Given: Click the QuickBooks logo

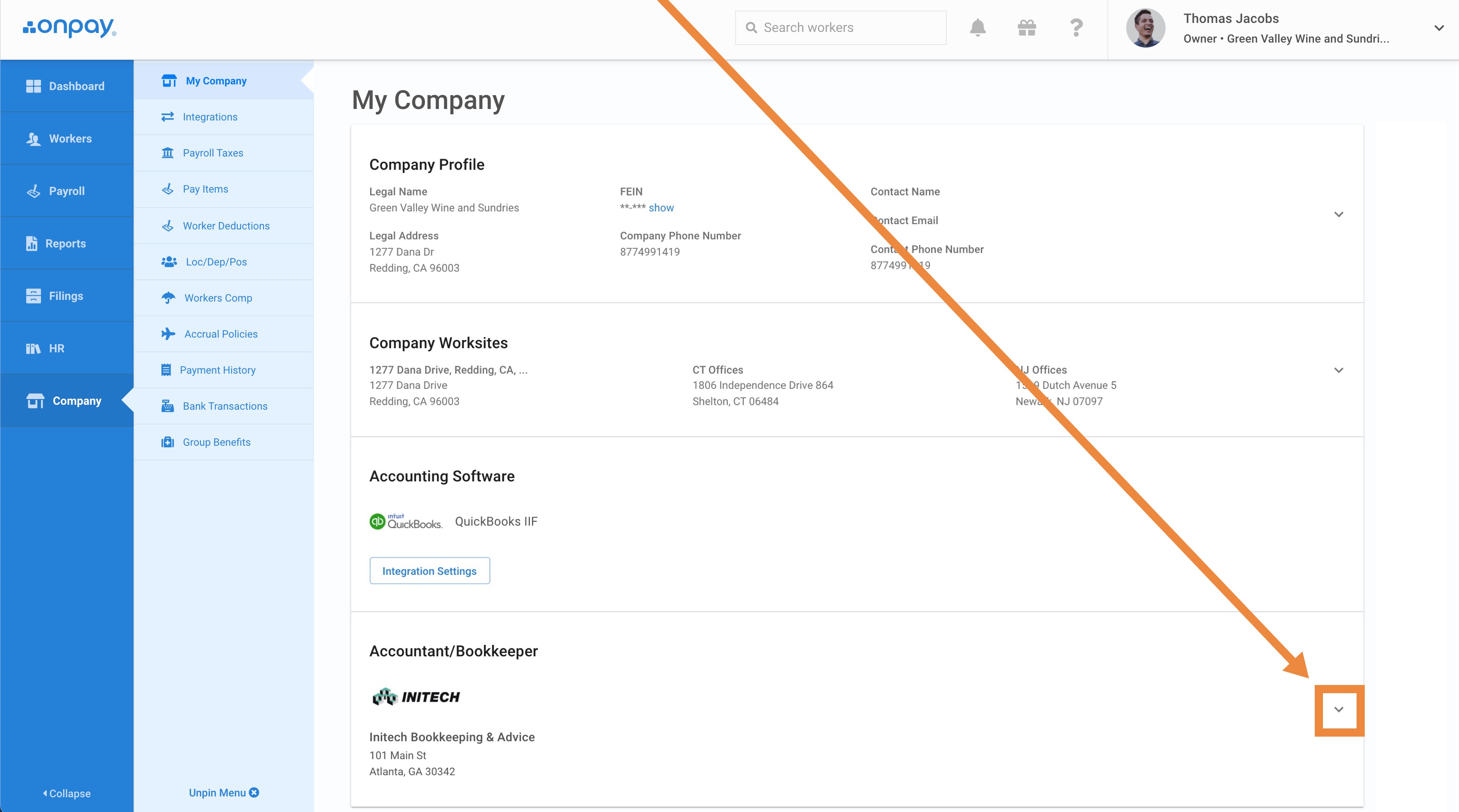Looking at the screenshot, I should 406,522.
